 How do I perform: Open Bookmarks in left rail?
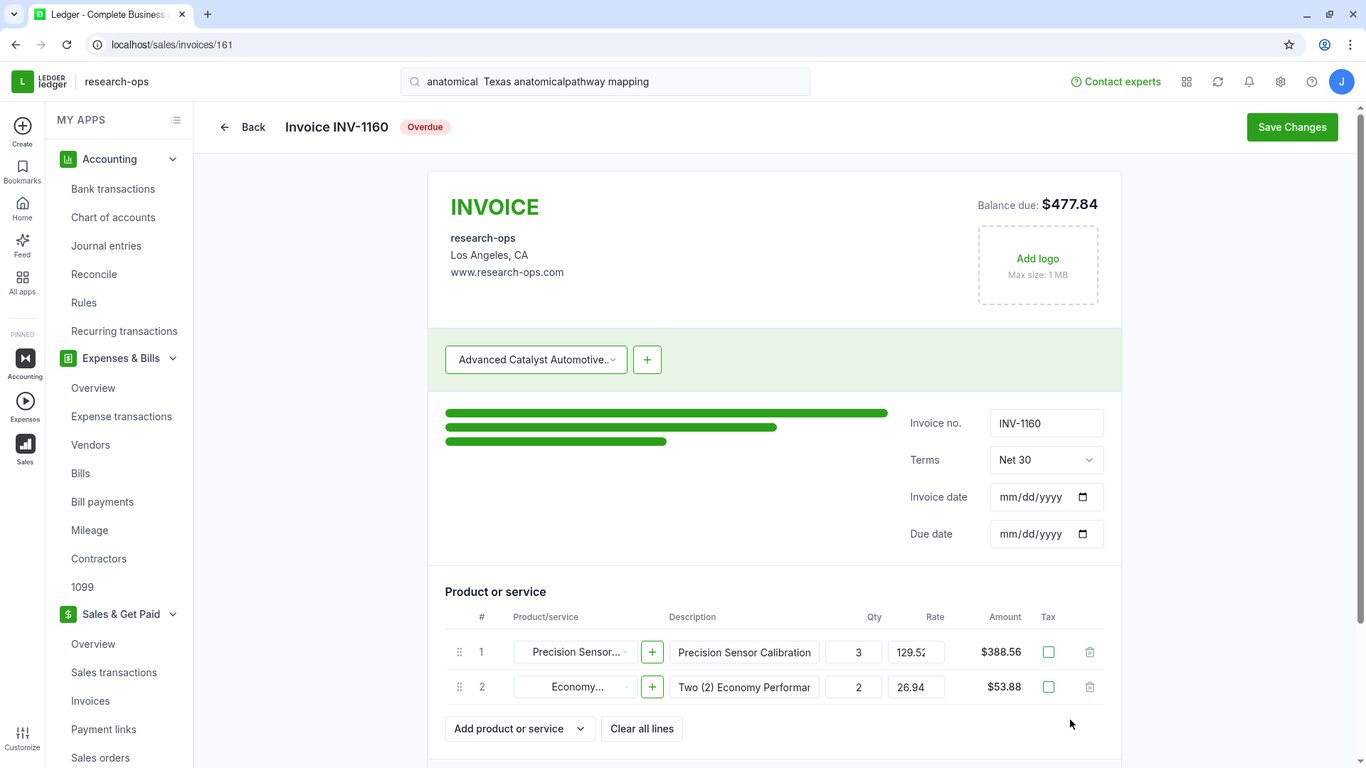[22, 172]
